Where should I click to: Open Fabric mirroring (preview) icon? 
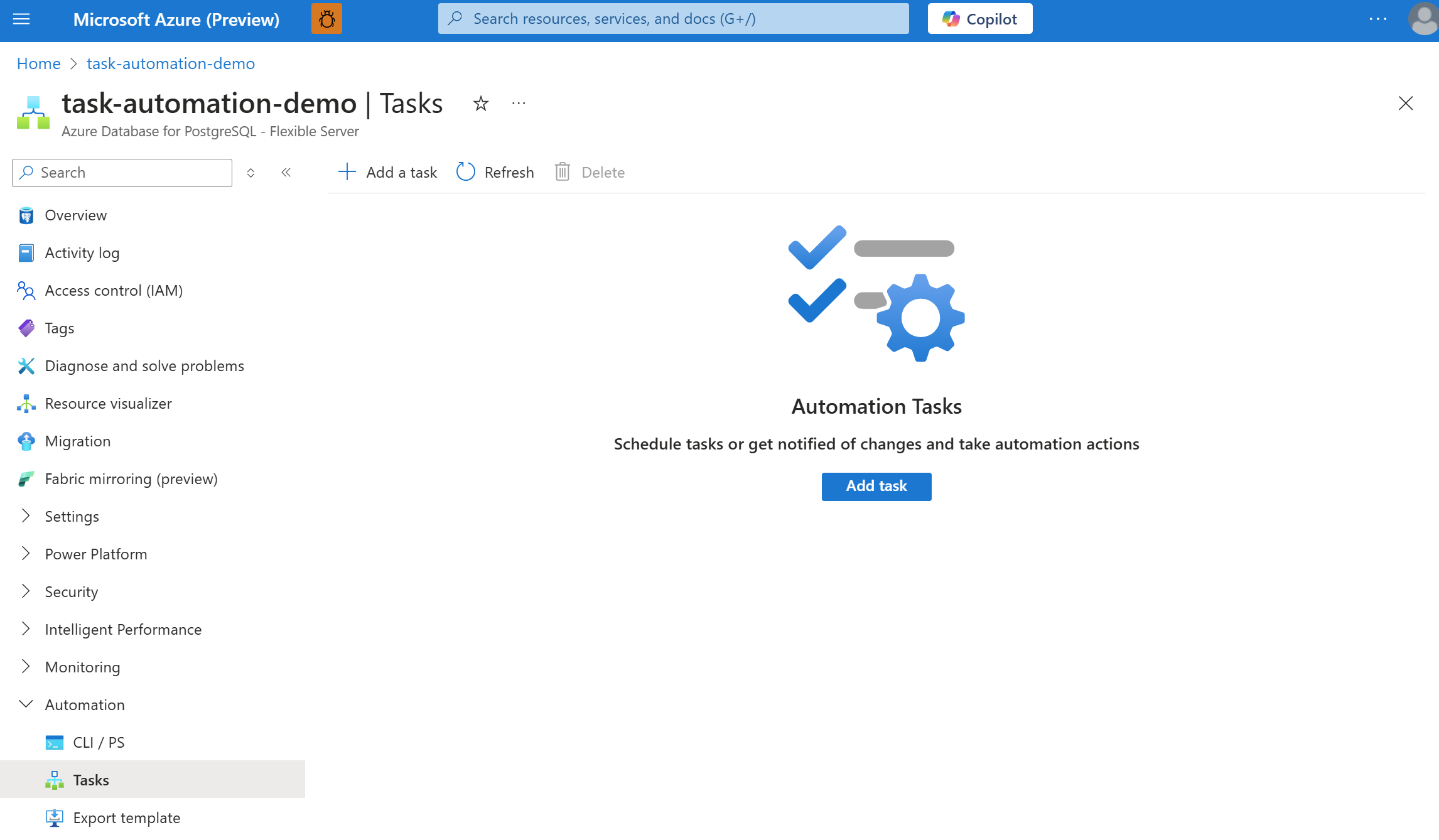click(x=26, y=478)
